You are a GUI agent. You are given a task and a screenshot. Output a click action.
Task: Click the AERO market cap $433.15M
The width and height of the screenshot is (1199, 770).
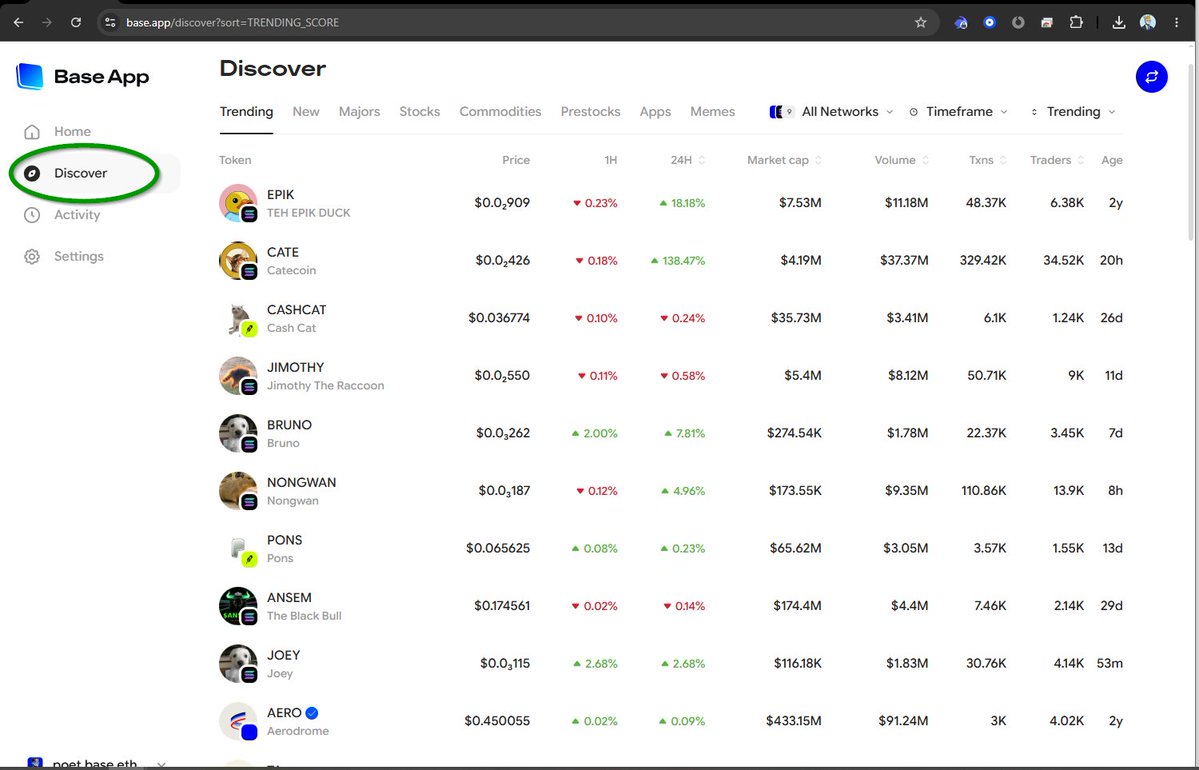(x=794, y=721)
